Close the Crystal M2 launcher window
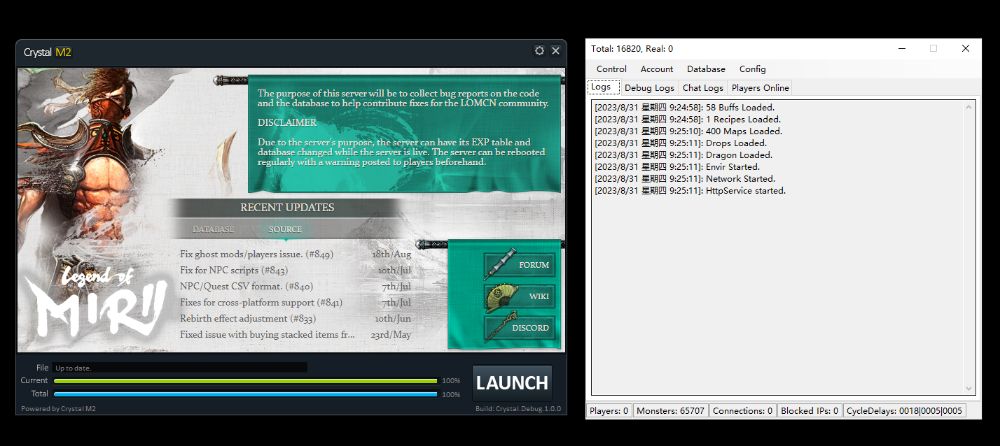Screen dimensions: 1000x446 click(556, 51)
